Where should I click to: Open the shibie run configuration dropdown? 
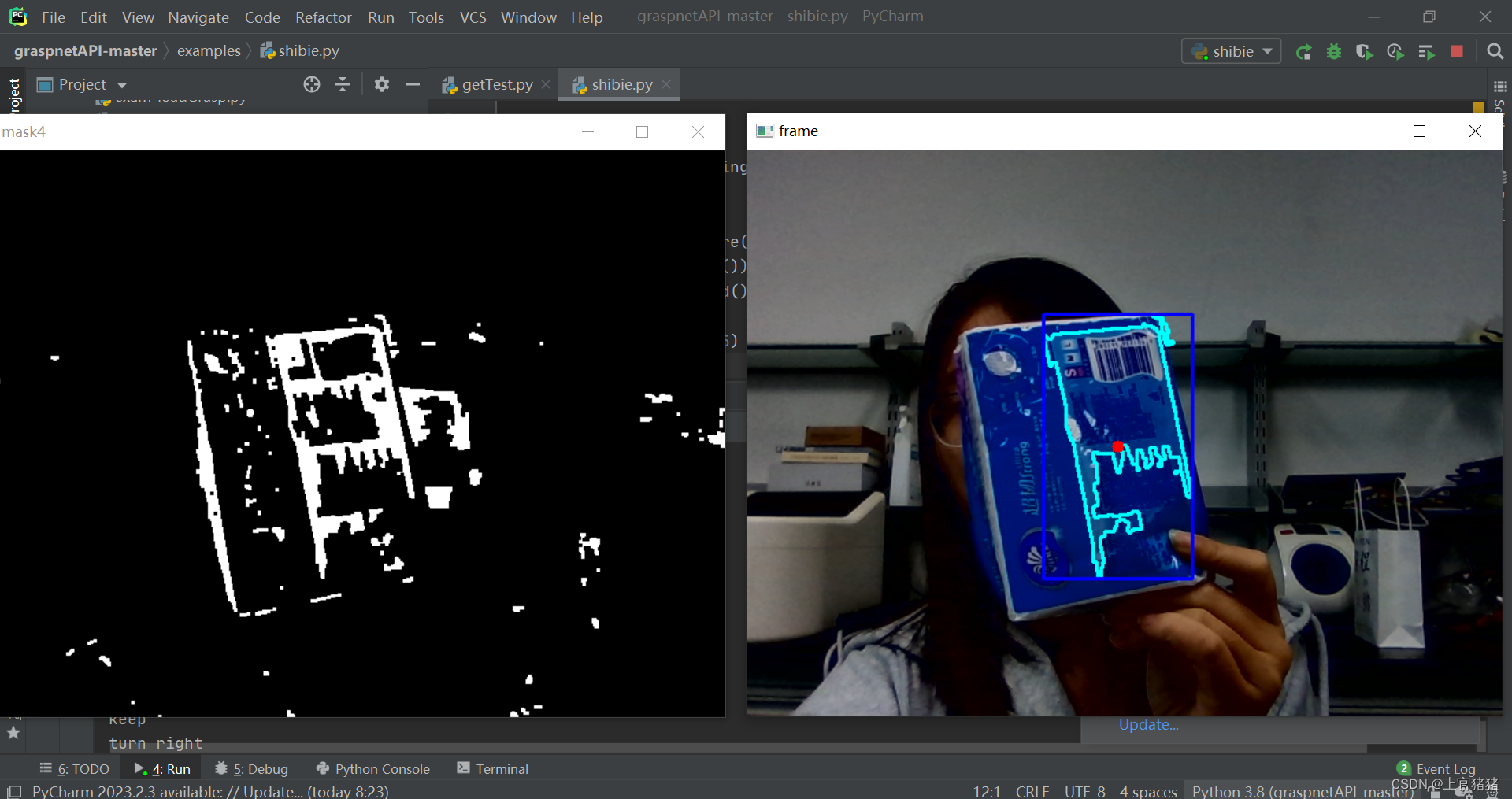point(1232,51)
